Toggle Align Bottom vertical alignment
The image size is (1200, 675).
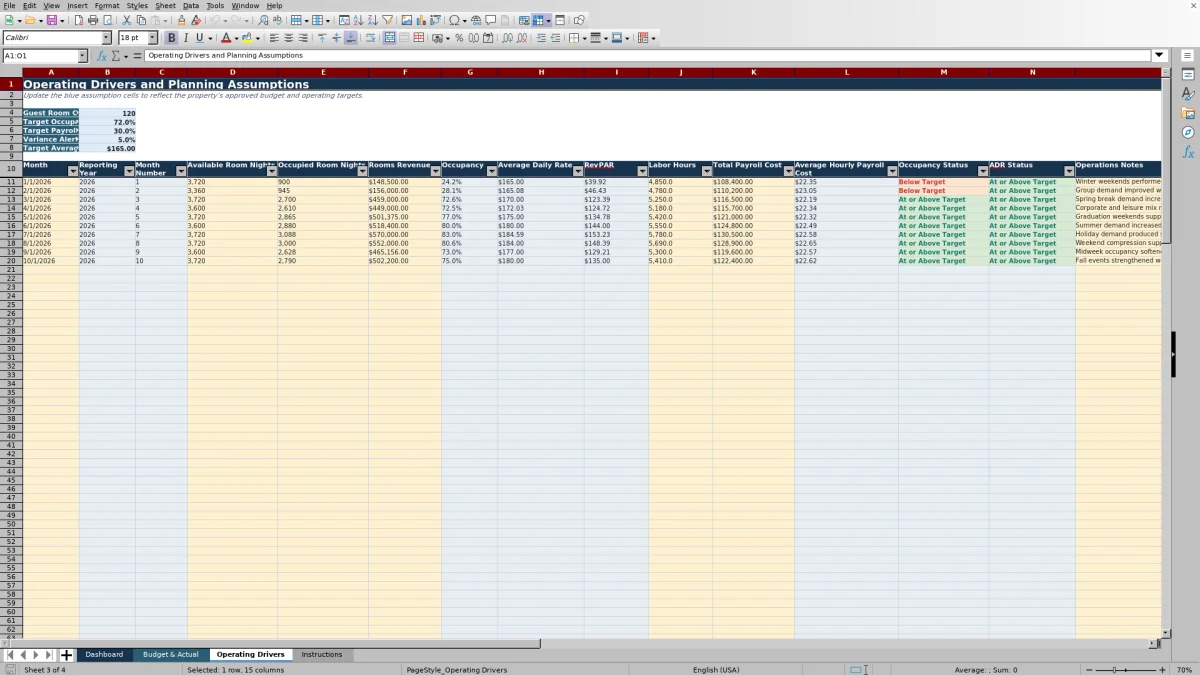pyautogui.click(x=350, y=38)
